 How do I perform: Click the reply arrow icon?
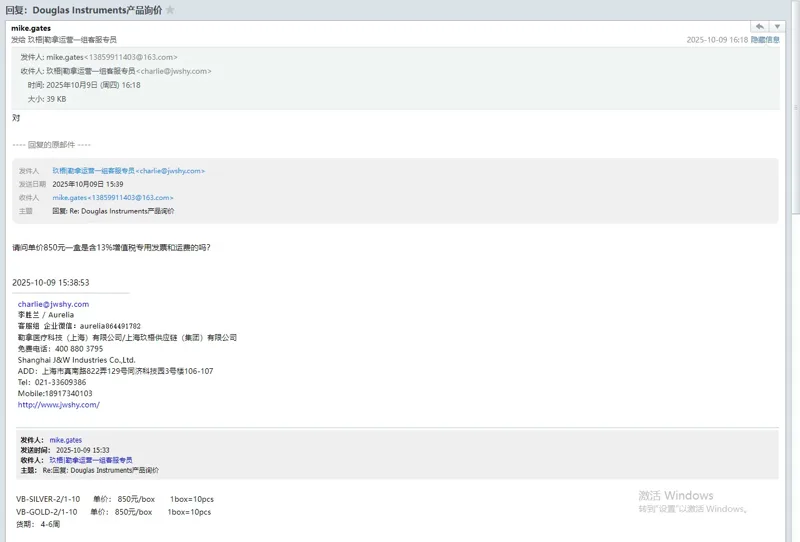(x=760, y=27)
